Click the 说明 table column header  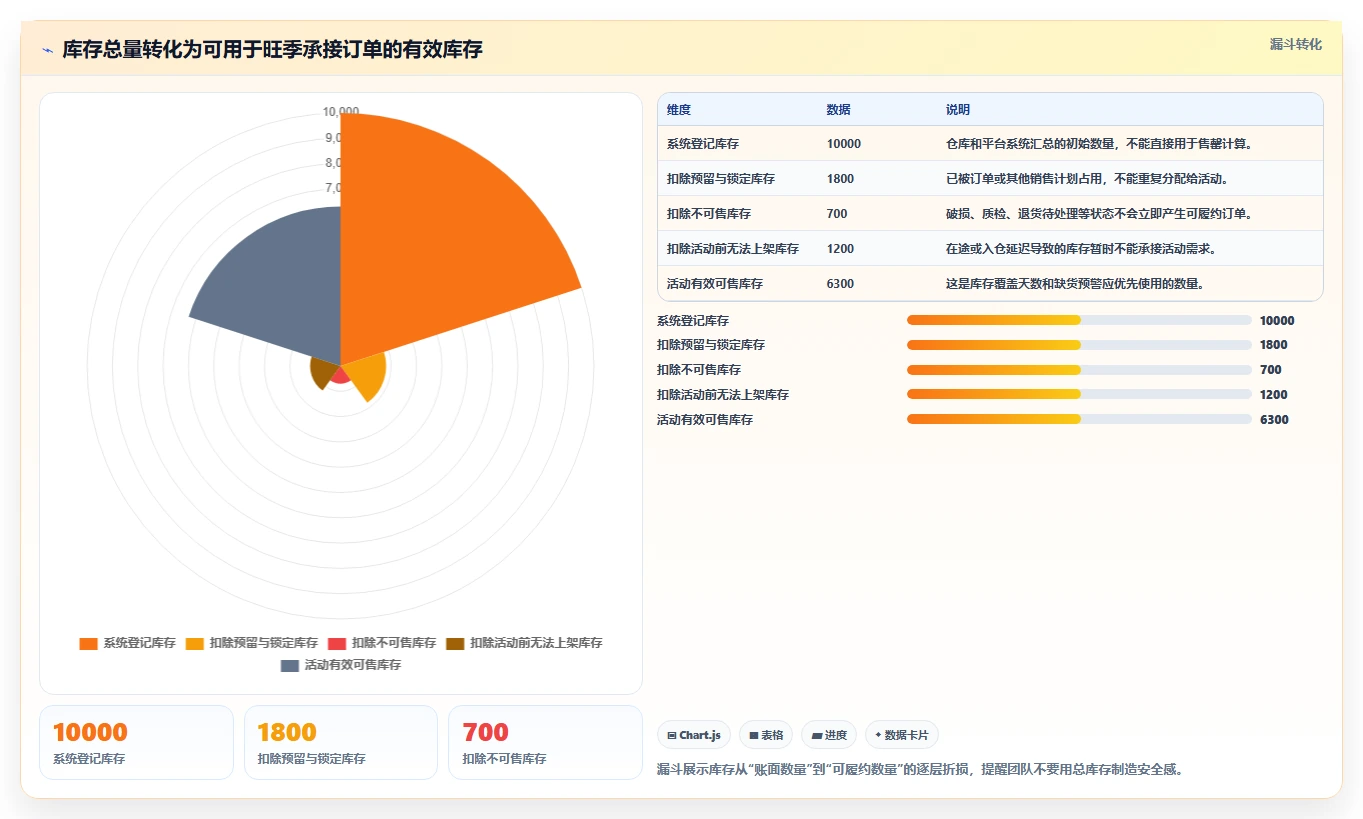(958, 110)
